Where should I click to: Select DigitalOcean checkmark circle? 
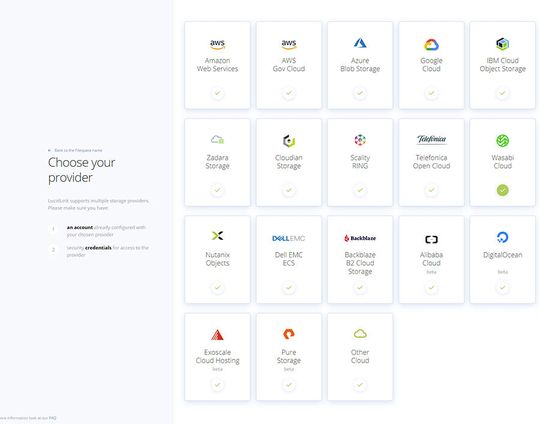coord(502,287)
